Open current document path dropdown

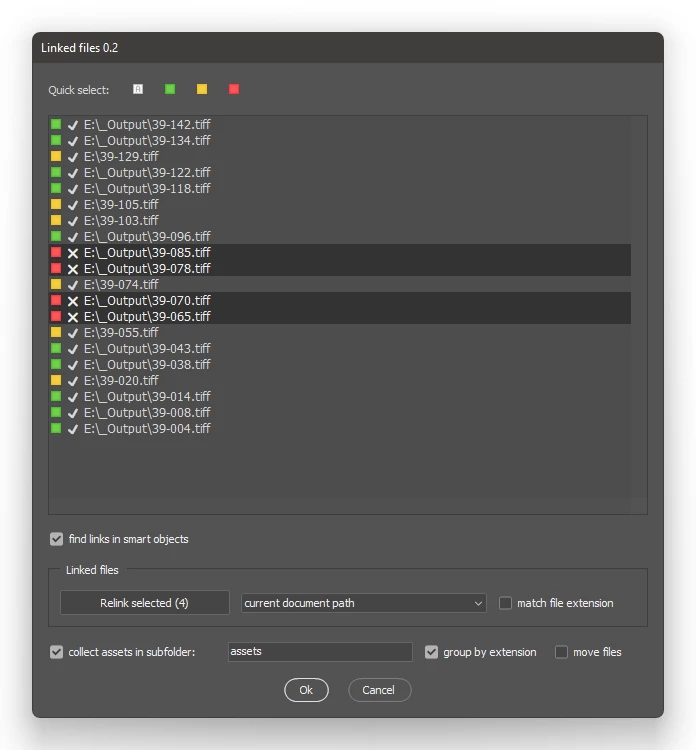tap(364, 603)
